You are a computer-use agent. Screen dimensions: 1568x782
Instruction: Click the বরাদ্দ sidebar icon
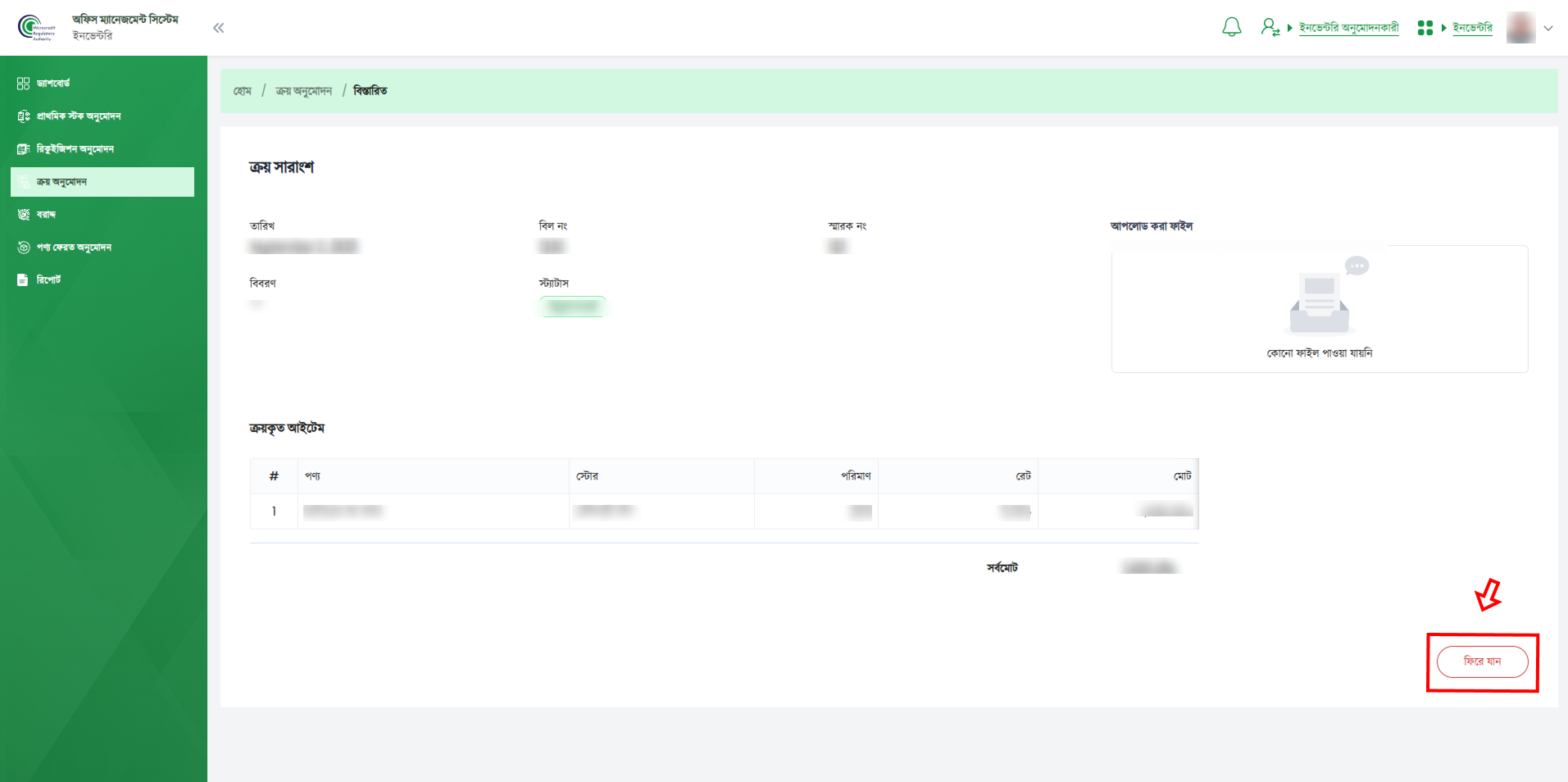tap(23, 215)
